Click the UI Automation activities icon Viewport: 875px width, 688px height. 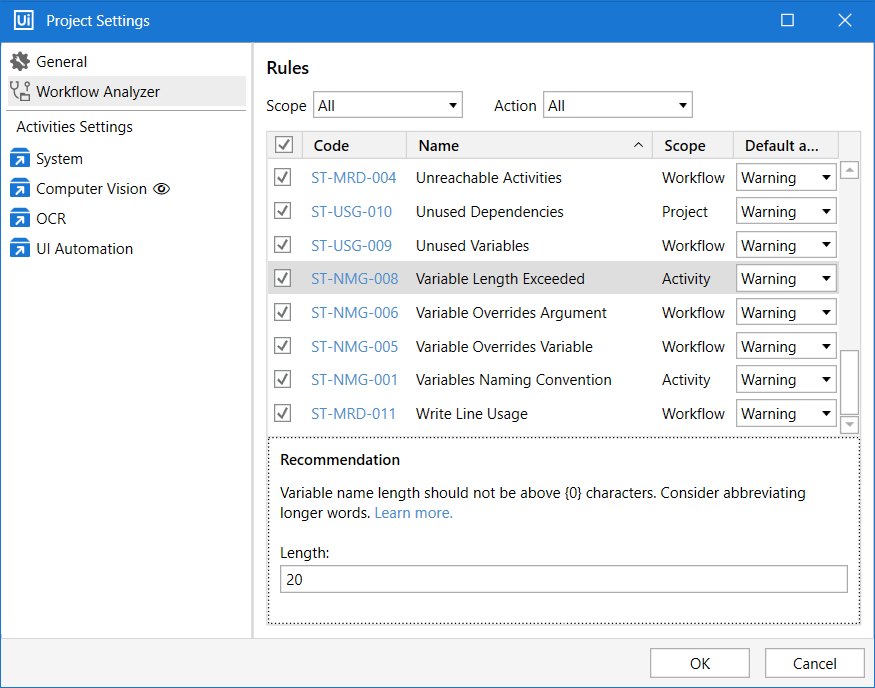point(20,249)
